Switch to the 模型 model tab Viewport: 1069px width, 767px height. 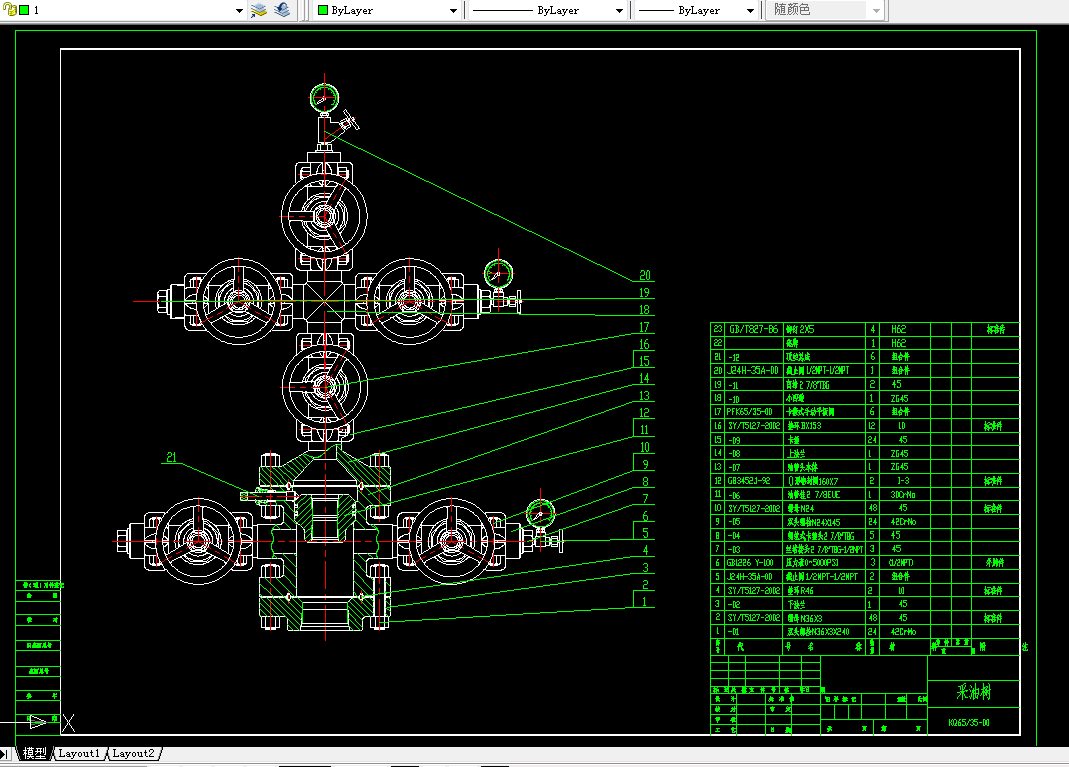(x=35, y=753)
